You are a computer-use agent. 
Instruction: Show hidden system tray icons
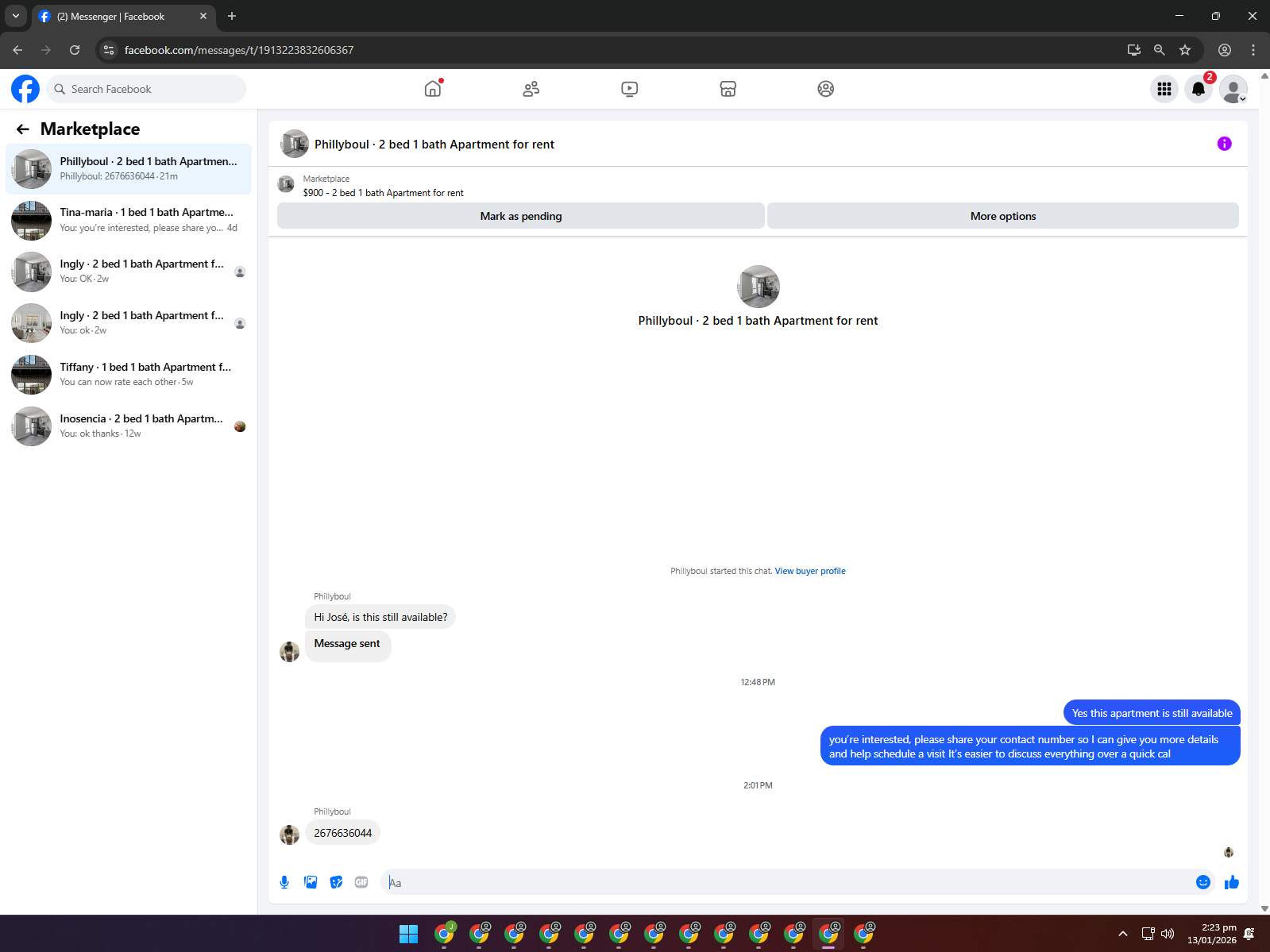(x=1122, y=934)
